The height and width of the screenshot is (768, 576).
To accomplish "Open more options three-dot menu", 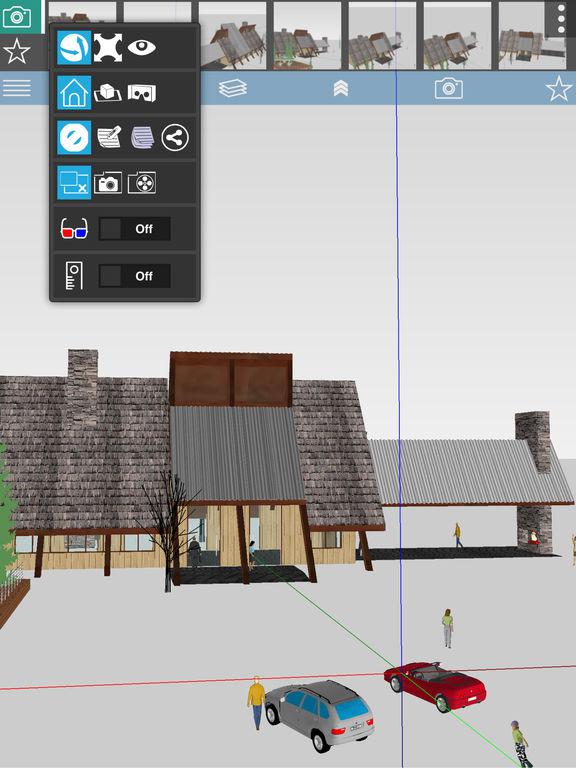I will (561, 19).
